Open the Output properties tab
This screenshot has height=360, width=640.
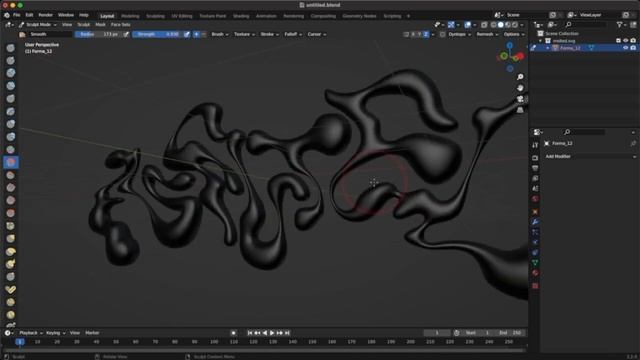pyautogui.click(x=535, y=168)
